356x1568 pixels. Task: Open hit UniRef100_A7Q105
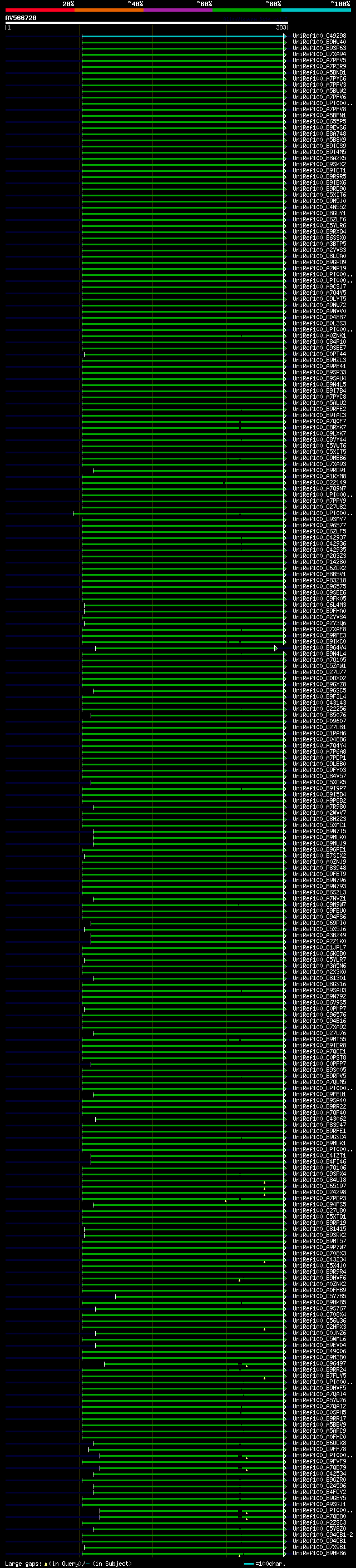pos(319,660)
